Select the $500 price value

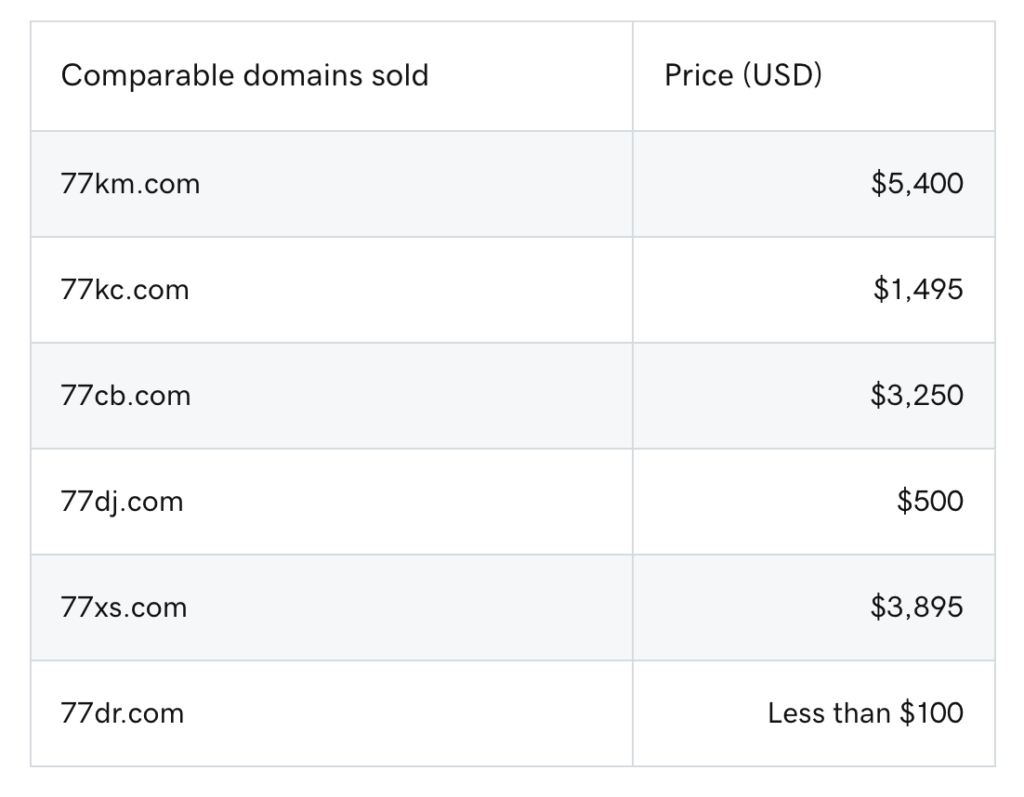point(930,501)
